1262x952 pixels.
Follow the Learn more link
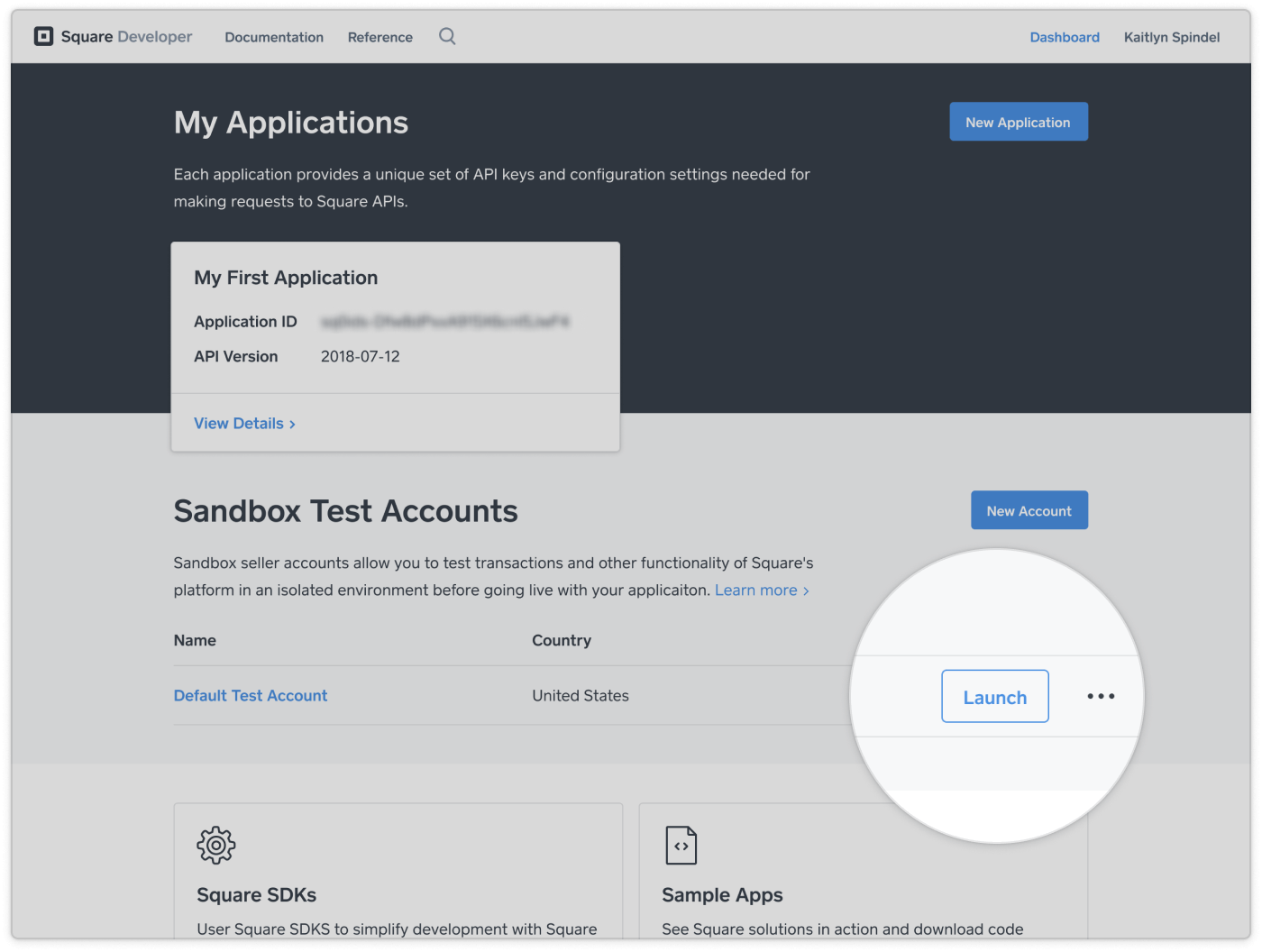click(x=762, y=590)
